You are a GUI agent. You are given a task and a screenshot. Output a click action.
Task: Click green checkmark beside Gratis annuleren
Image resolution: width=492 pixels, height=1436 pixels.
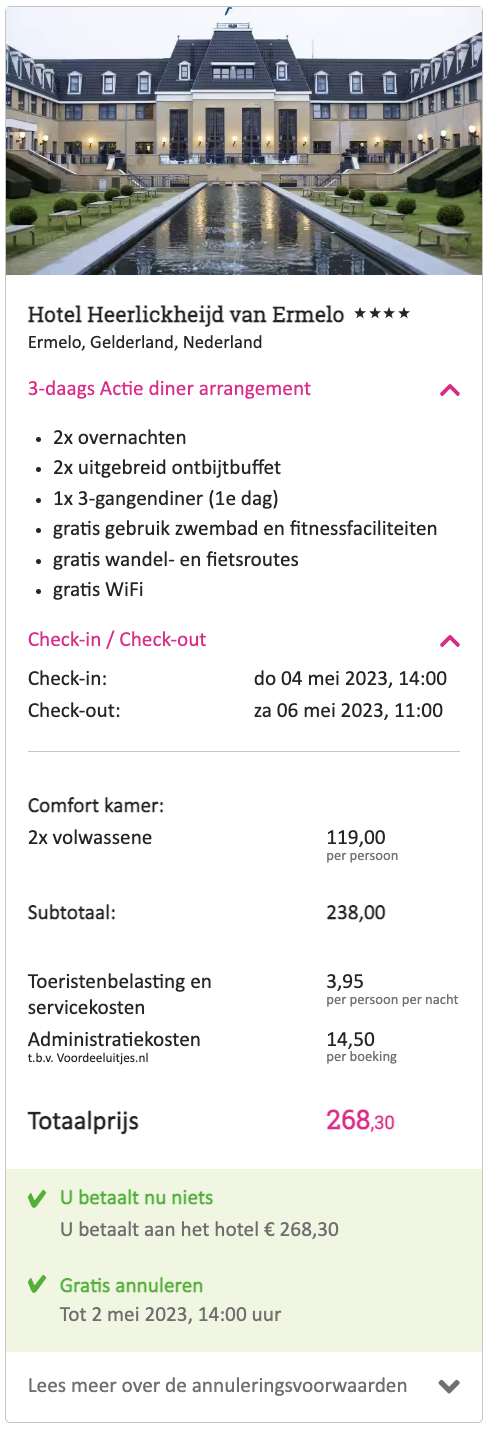37,1285
